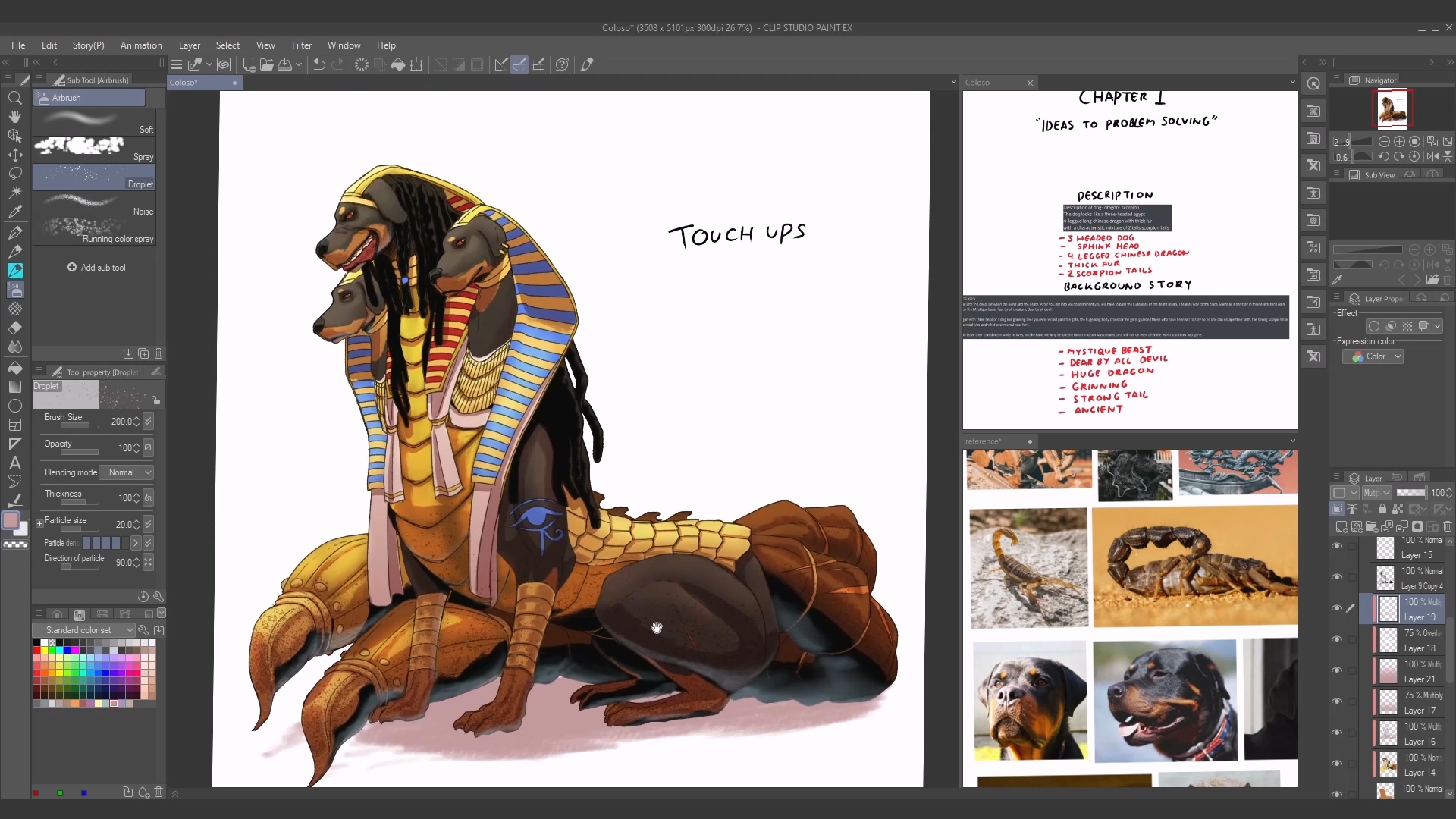Click the Navigator canvas thumbnail
Screen dimensions: 1456x819
[1392, 109]
